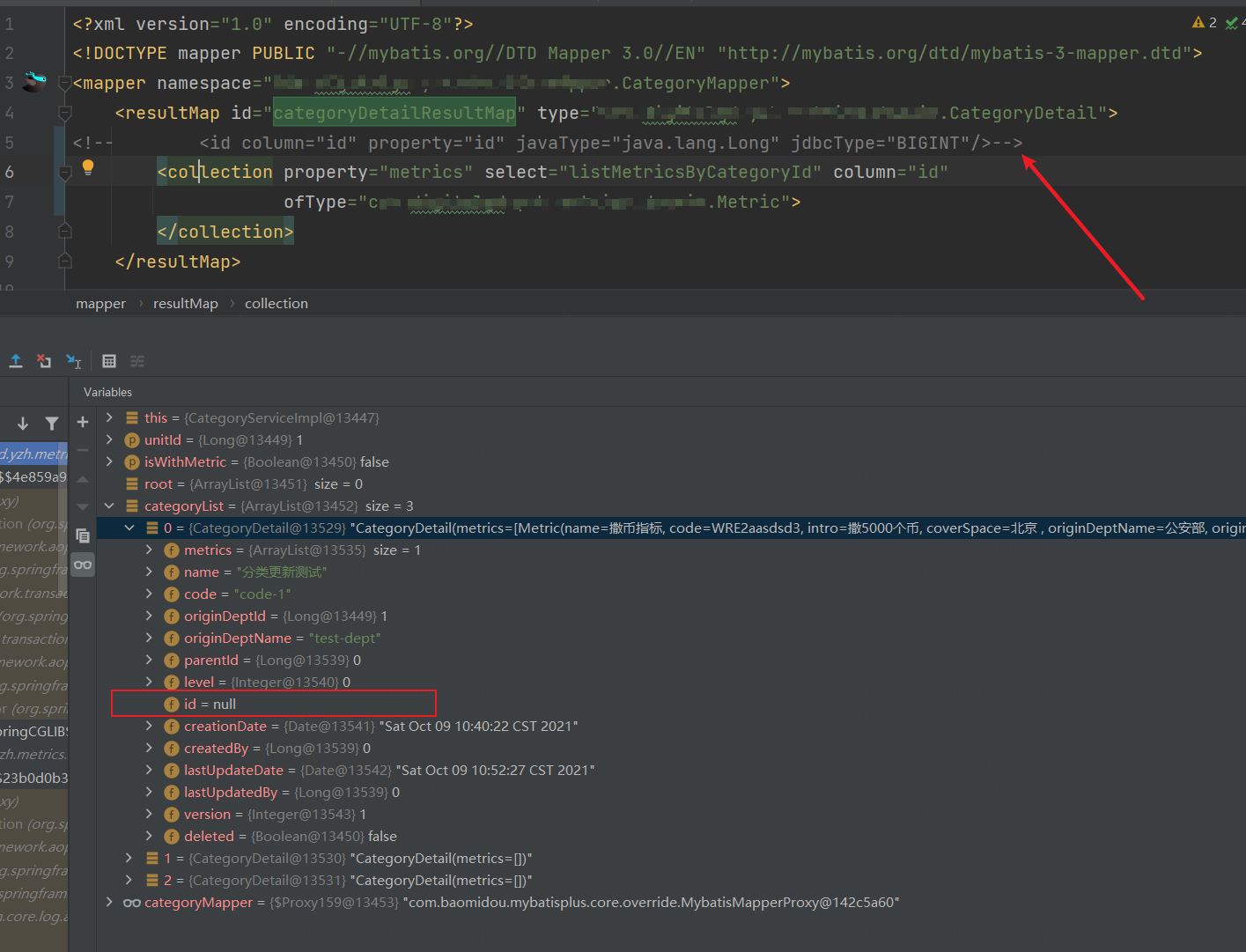Click the Step Out blue arrow icon
Image resolution: width=1246 pixels, height=952 pixels.
coord(16,361)
